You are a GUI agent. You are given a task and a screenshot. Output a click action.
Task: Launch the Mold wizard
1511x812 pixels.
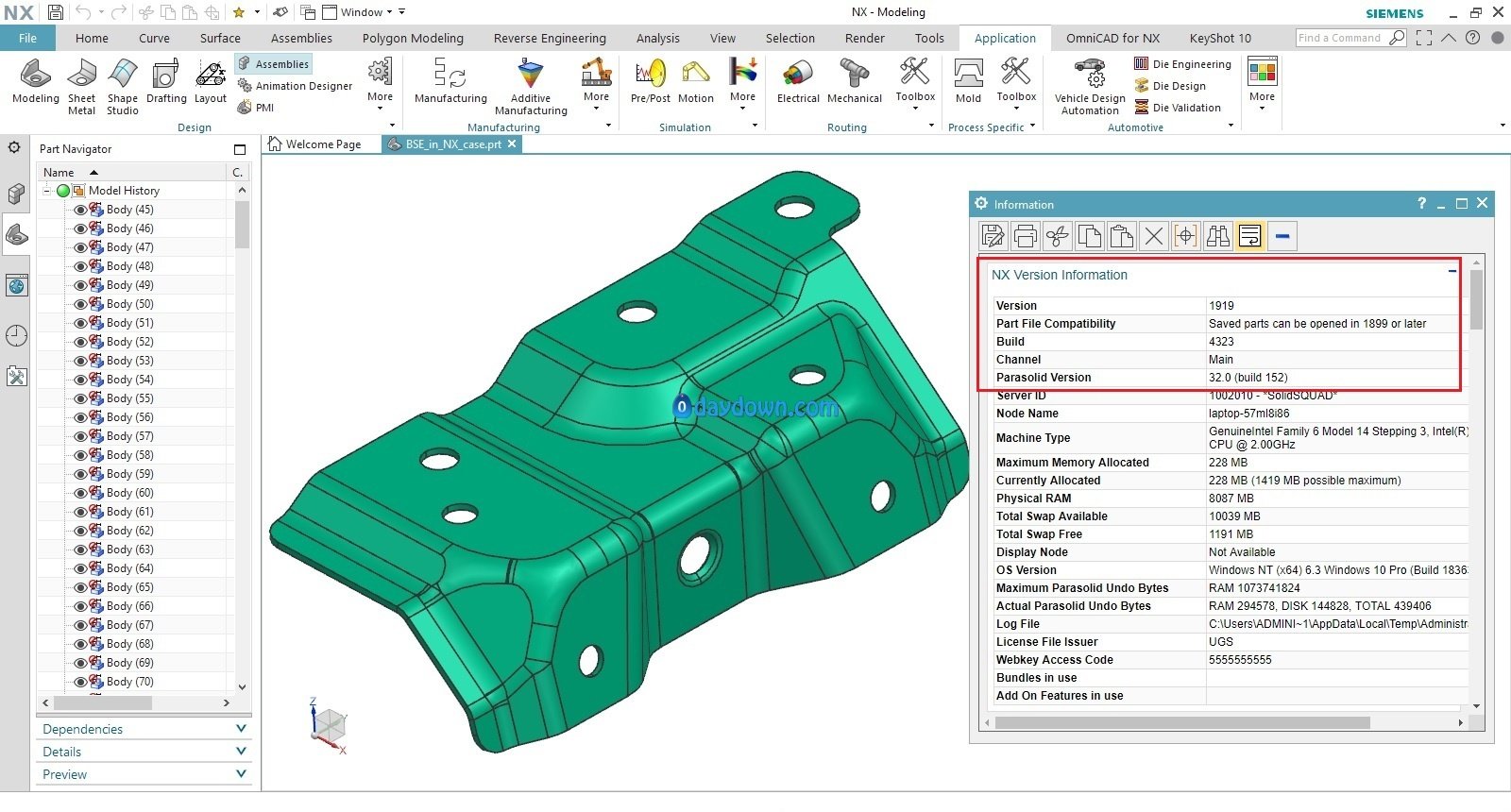pyautogui.click(x=968, y=83)
